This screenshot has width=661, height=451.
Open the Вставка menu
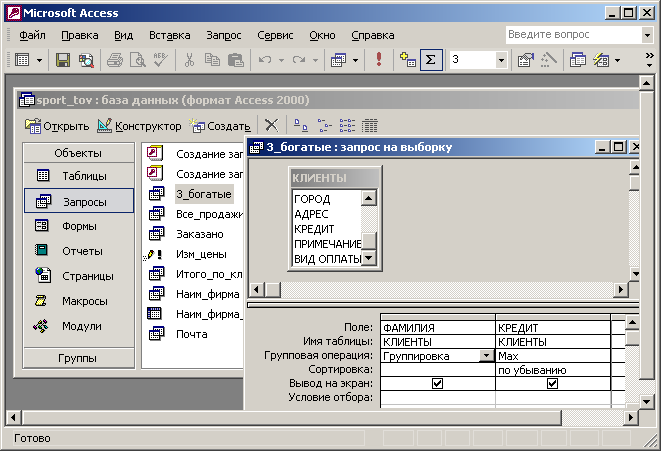tap(169, 35)
